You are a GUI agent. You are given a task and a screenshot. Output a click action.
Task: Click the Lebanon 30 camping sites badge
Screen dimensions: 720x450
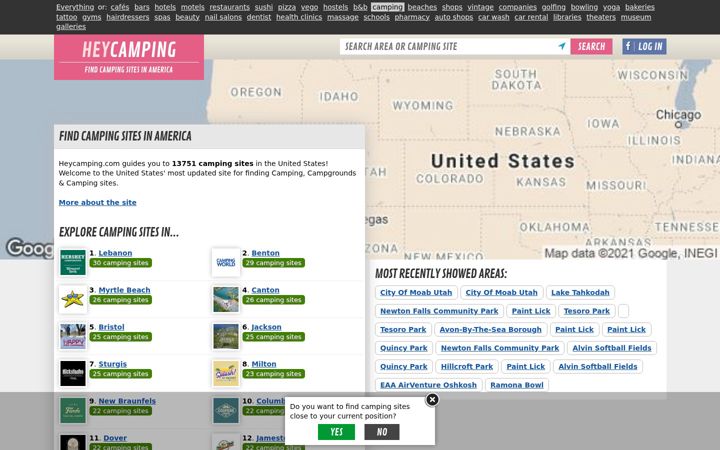[121, 263]
